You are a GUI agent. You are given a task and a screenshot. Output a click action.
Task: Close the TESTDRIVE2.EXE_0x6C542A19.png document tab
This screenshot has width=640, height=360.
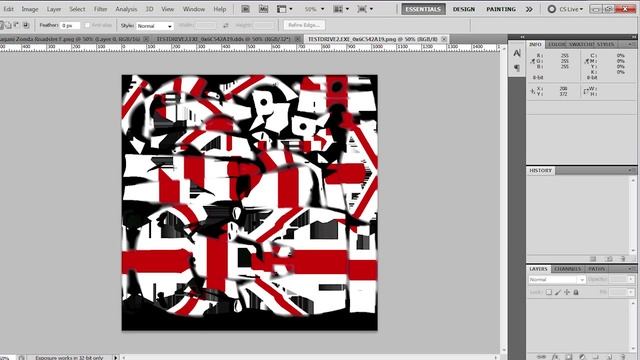pyautogui.click(x=444, y=39)
